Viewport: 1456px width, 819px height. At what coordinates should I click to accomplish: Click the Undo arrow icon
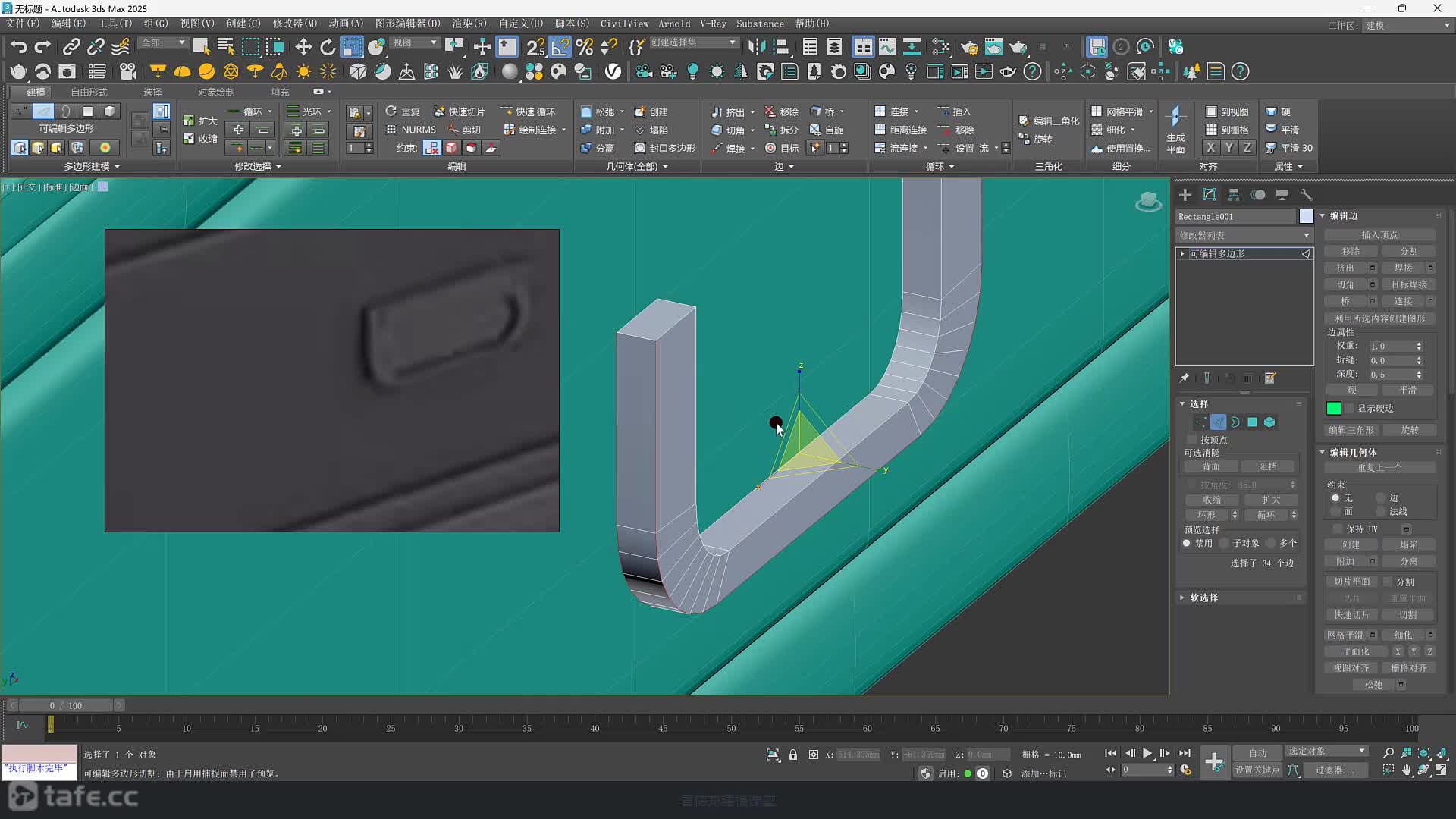pyautogui.click(x=18, y=47)
